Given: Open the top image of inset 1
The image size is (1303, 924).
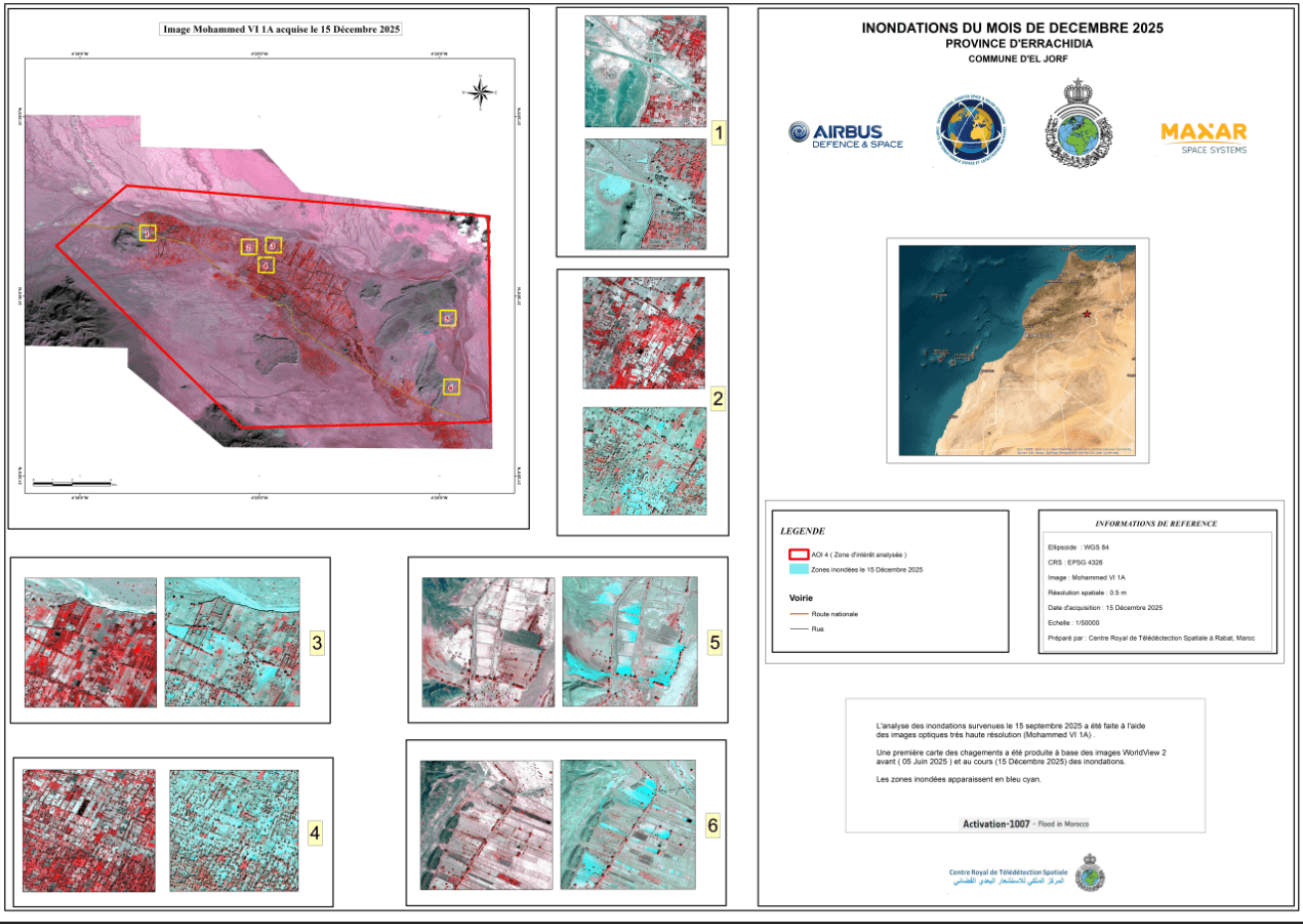Looking at the screenshot, I should coord(645,72).
